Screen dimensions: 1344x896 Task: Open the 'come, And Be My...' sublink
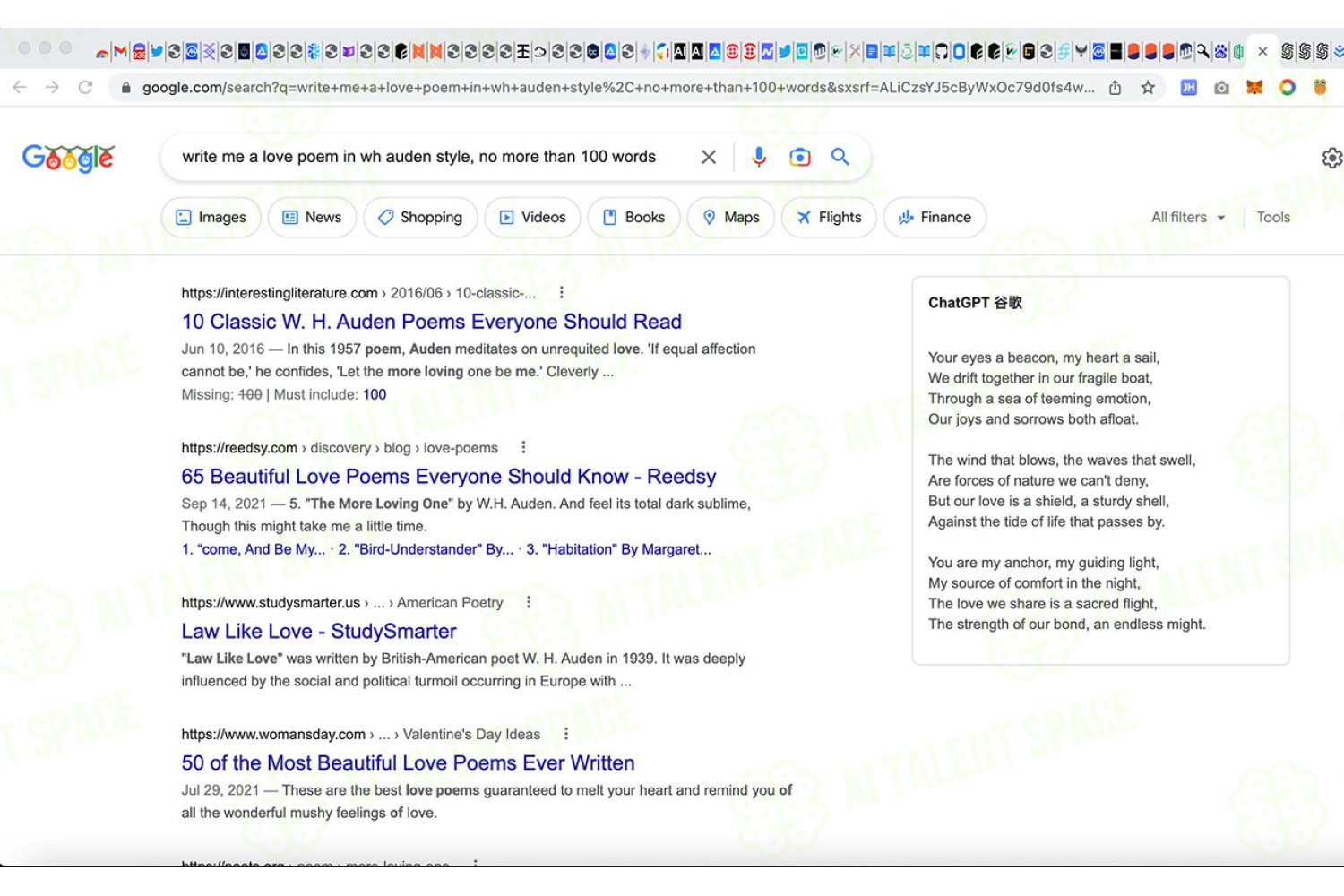254,549
